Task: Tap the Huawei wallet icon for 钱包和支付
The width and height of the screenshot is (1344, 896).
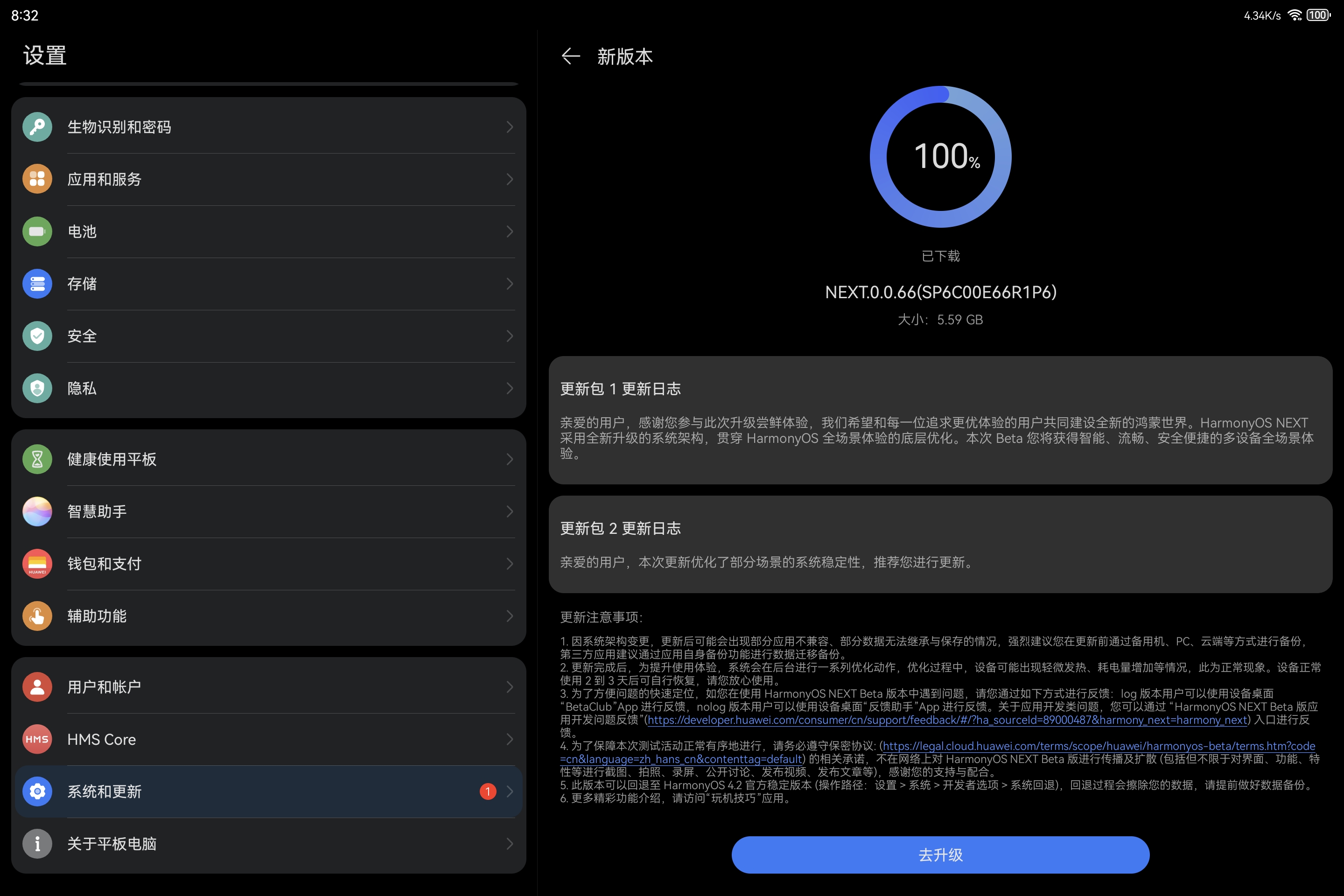Action: pos(37,563)
